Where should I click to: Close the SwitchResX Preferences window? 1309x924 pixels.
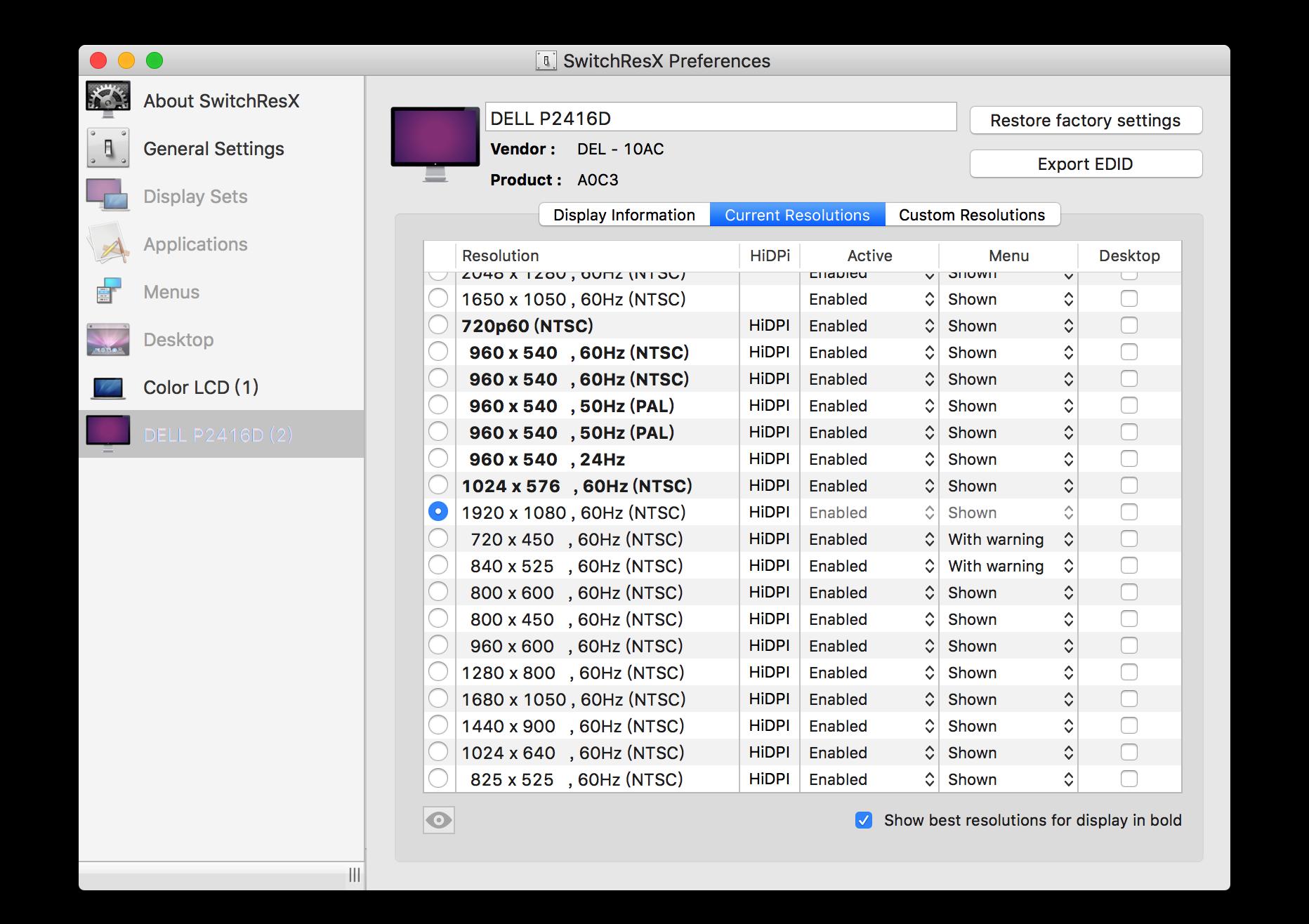[x=98, y=61]
